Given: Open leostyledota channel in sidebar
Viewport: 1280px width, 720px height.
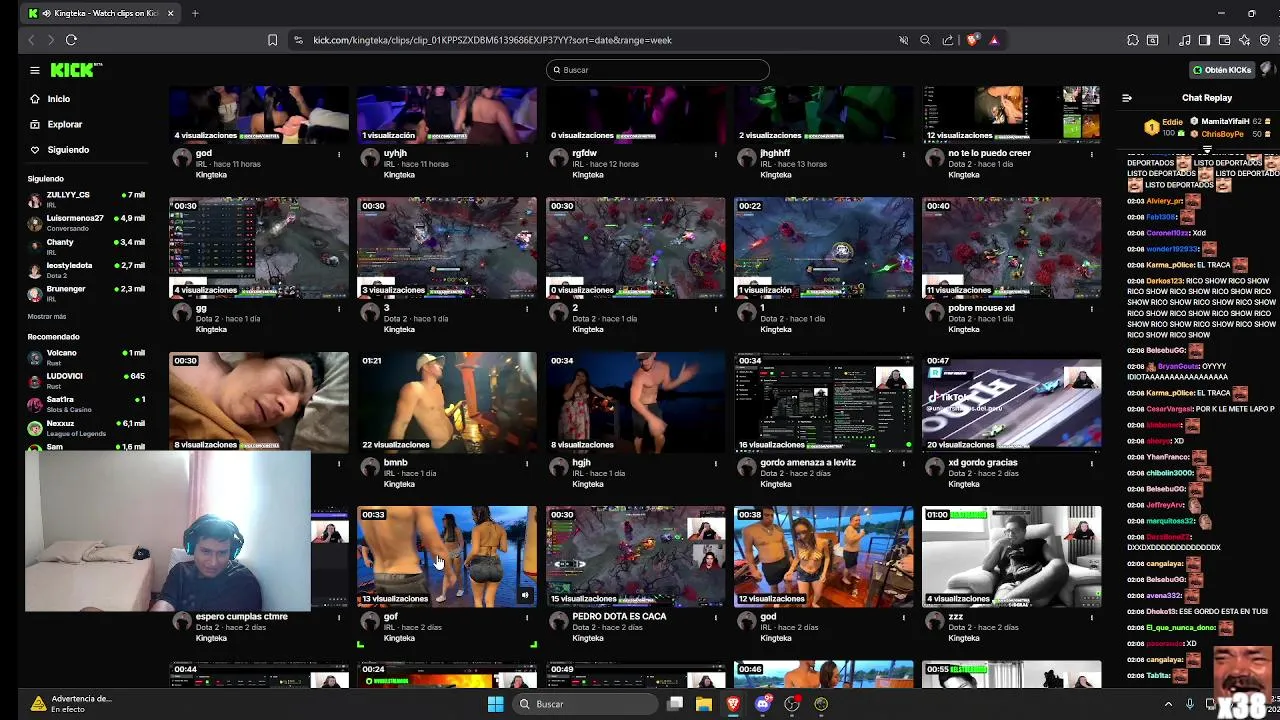Looking at the screenshot, I should [x=86, y=270].
